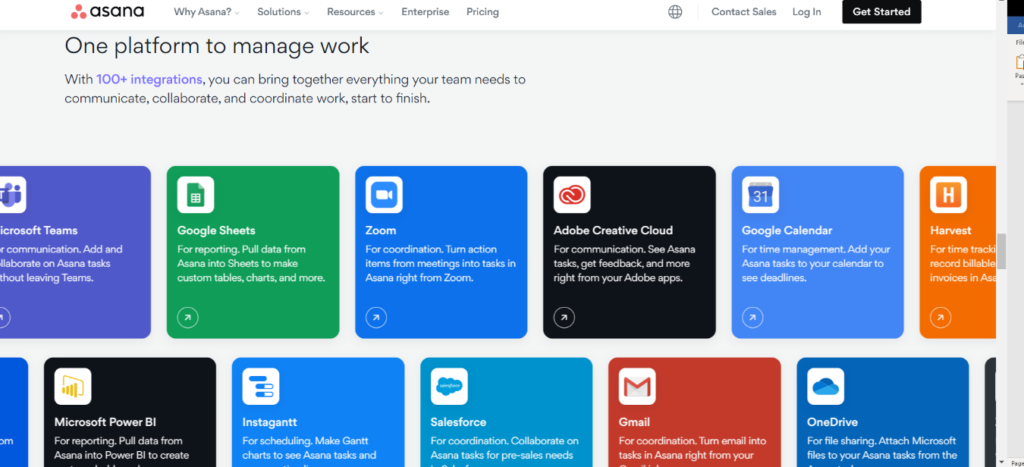Click the Harvest app icon
Viewport: 1024px width, 467px height.
pyautogui.click(x=948, y=195)
